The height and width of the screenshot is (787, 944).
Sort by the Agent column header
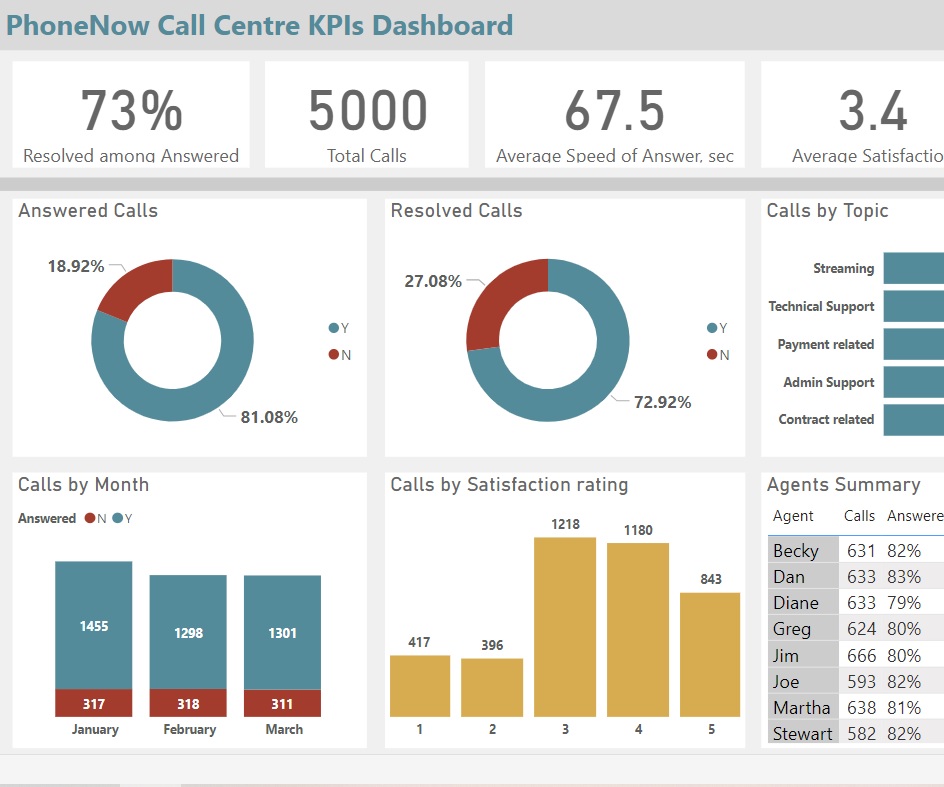click(794, 516)
